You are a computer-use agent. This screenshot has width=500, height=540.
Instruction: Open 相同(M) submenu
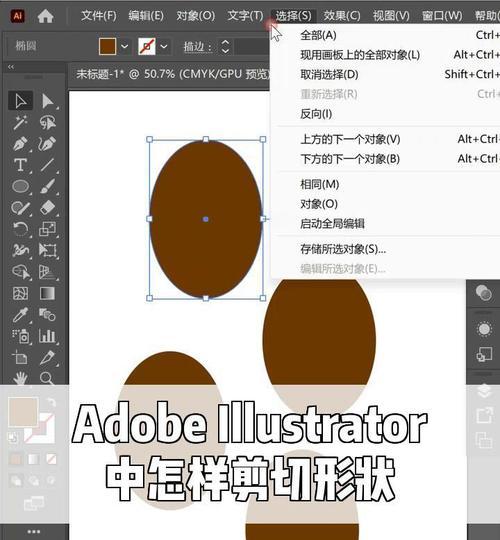(x=385, y=184)
